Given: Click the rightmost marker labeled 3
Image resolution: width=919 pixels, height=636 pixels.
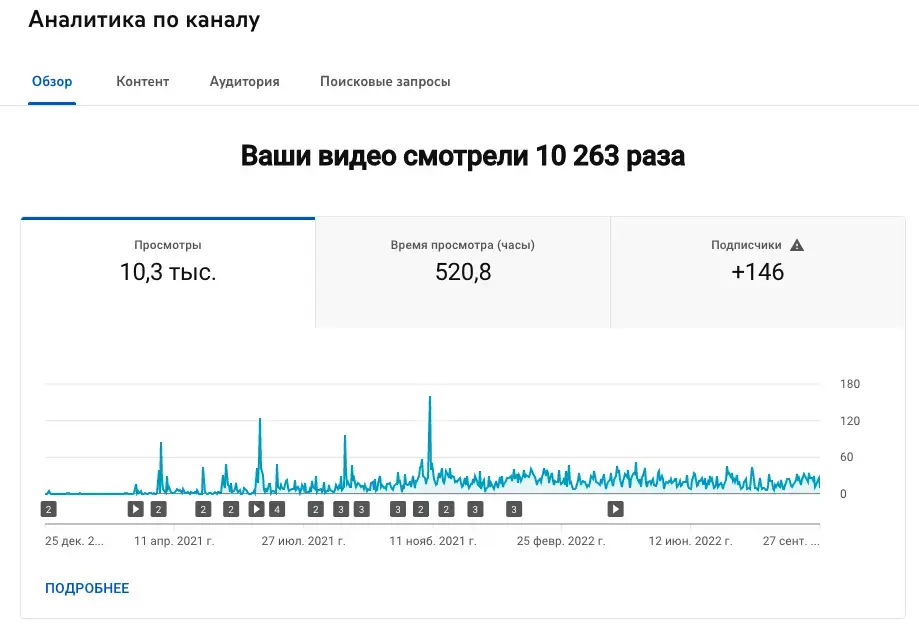Looking at the screenshot, I should click(x=514, y=509).
